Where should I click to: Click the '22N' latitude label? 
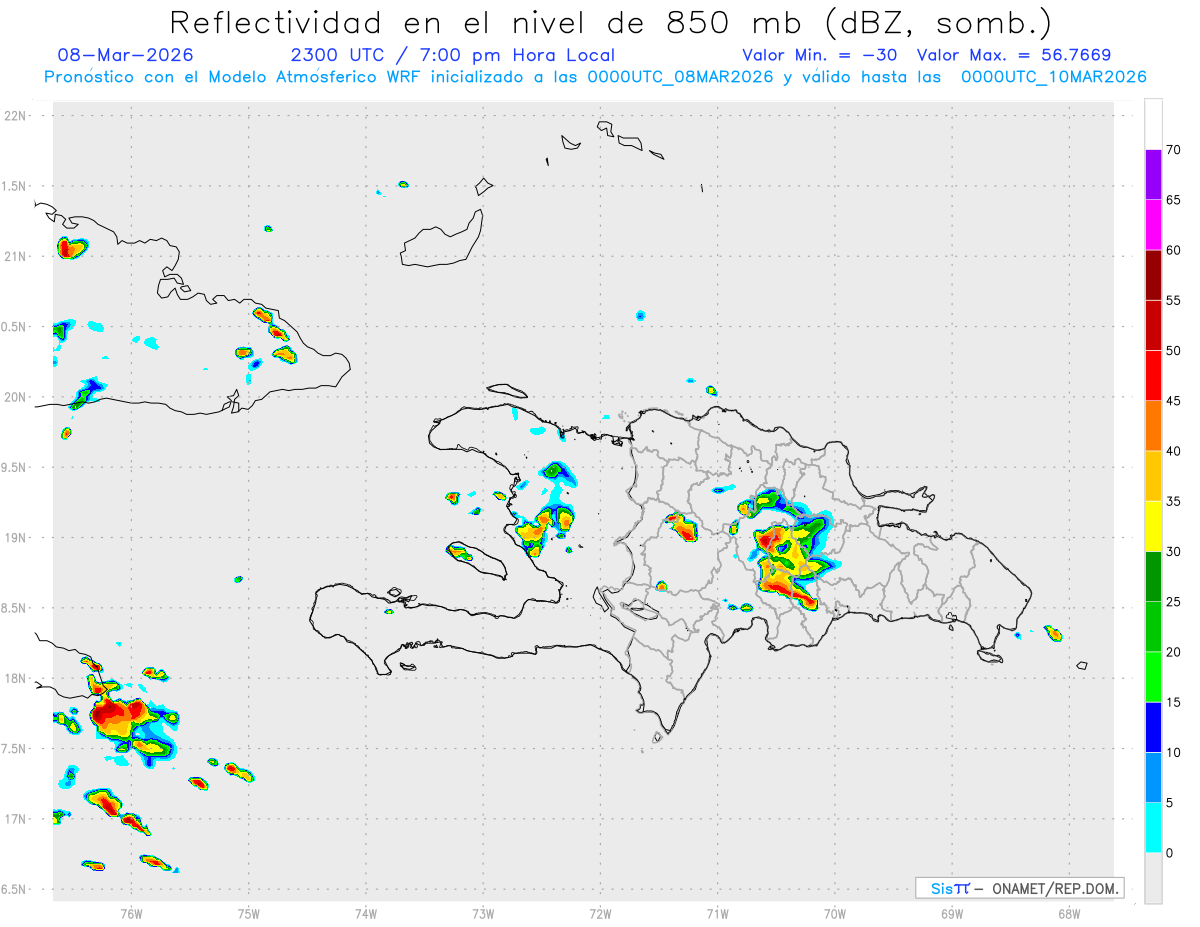[x=17, y=116]
